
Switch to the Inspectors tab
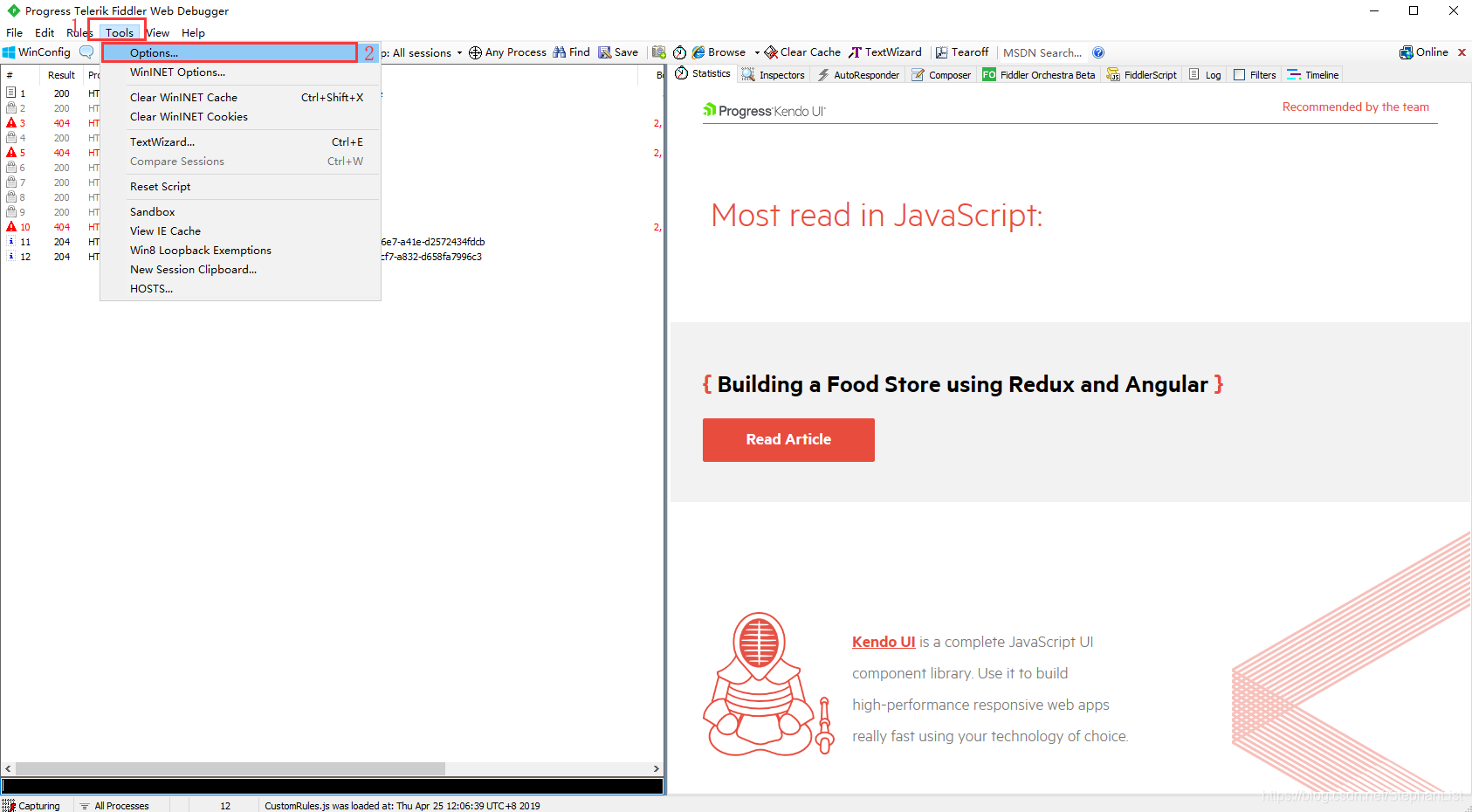[x=774, y=75]
